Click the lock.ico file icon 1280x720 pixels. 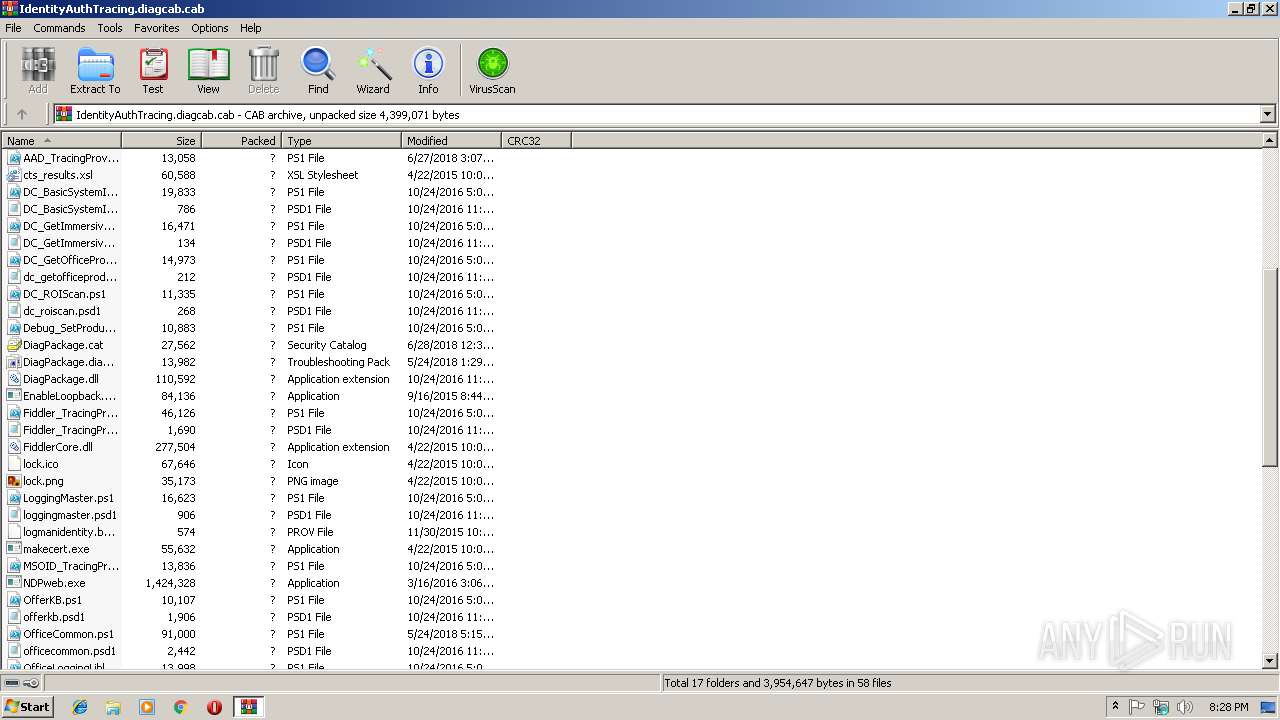[x=14, y=464]
